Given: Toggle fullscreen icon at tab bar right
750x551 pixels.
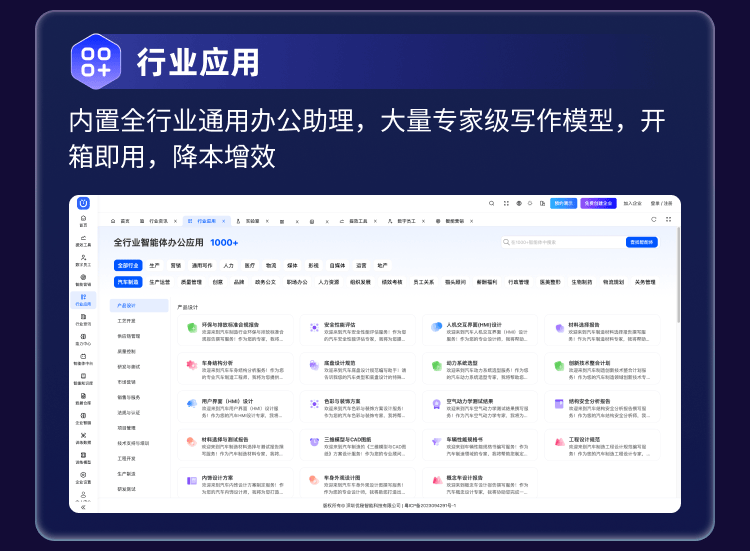Looking at the screenshot, I should (x=667, y=220).
